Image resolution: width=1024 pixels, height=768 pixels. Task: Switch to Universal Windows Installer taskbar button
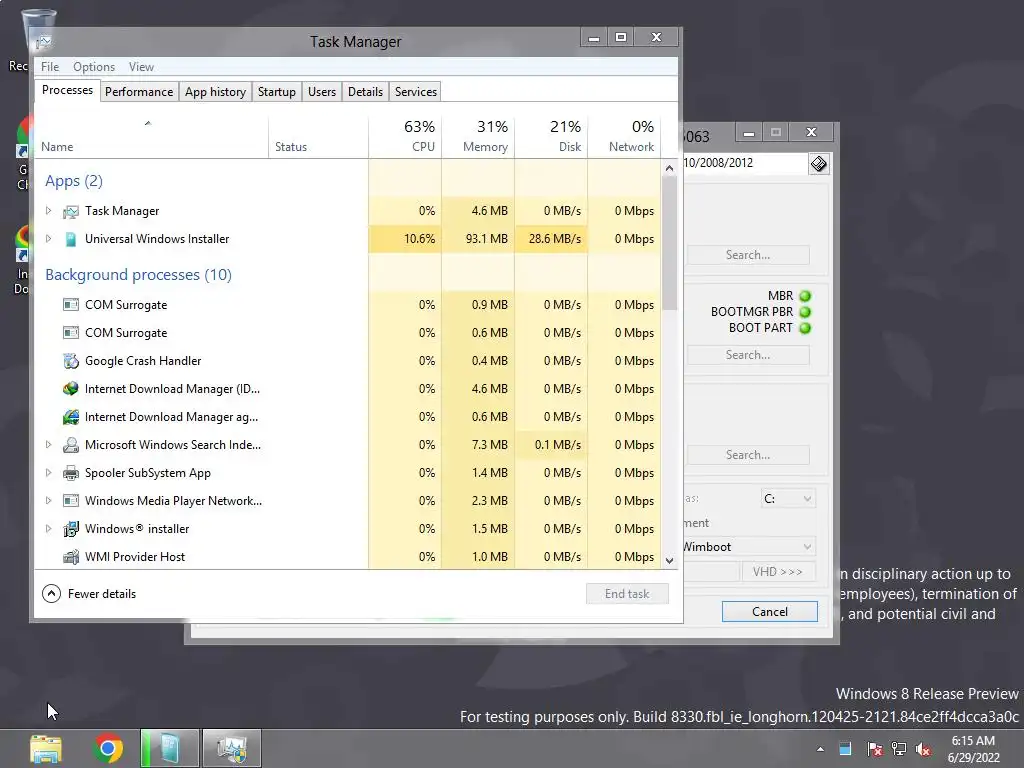170,748
